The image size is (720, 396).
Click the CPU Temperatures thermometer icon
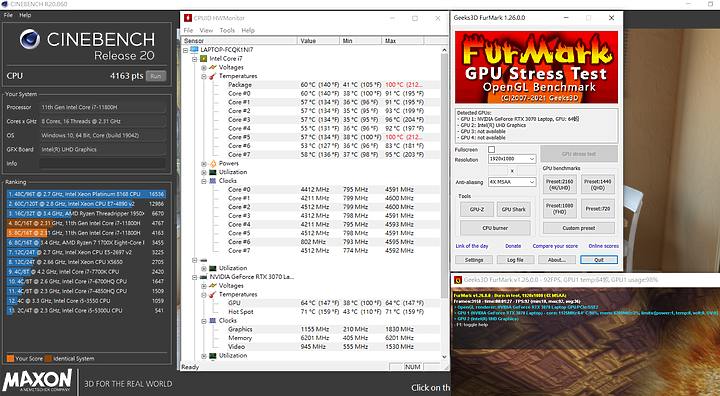pyautogui.click(x=213, y=76)
